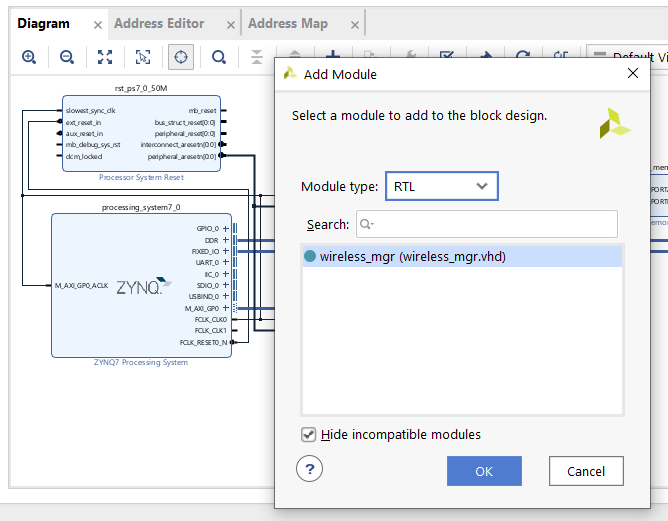This screenshot has height=521, width=668.
Task: Zoom out of the block diagram
Action: coord(67,57)
